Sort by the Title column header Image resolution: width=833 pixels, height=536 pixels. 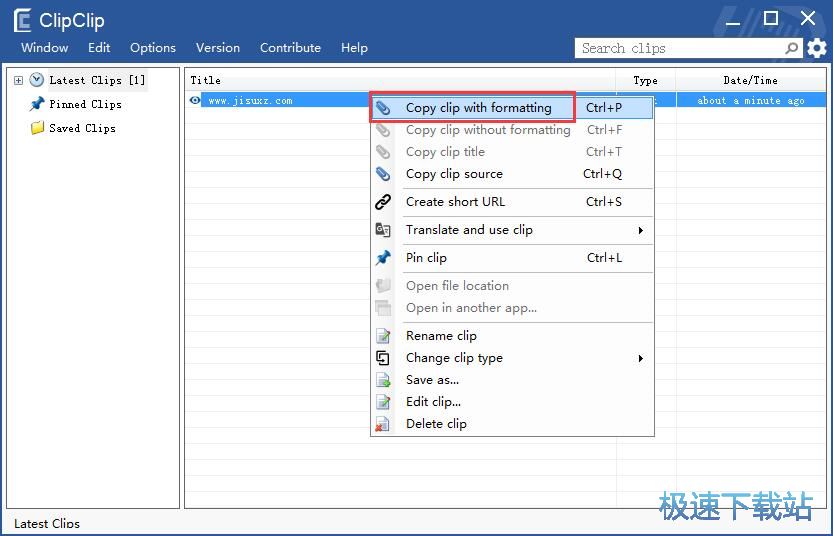401,80
